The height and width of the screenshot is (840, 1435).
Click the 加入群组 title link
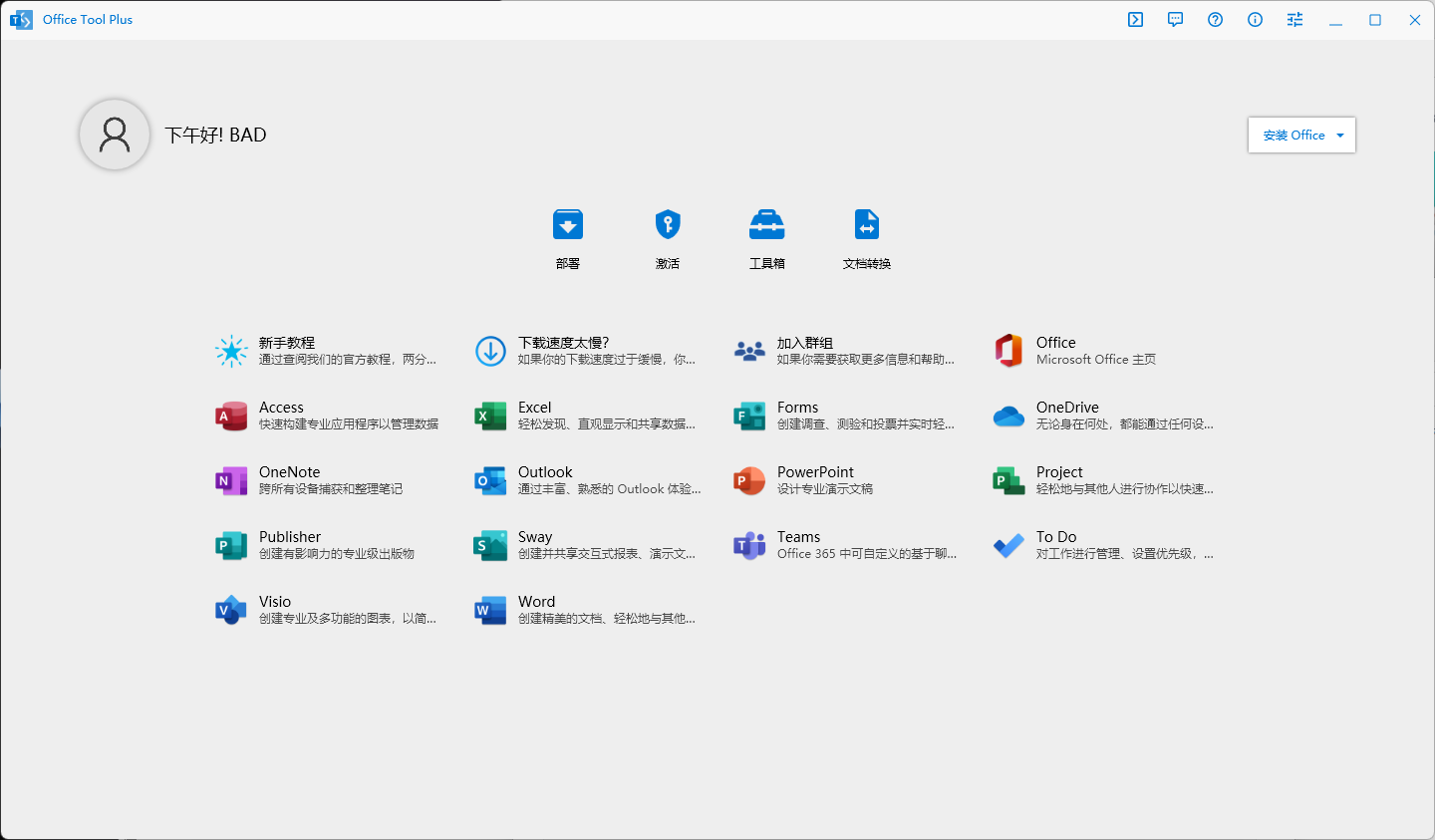coord(805,343)
